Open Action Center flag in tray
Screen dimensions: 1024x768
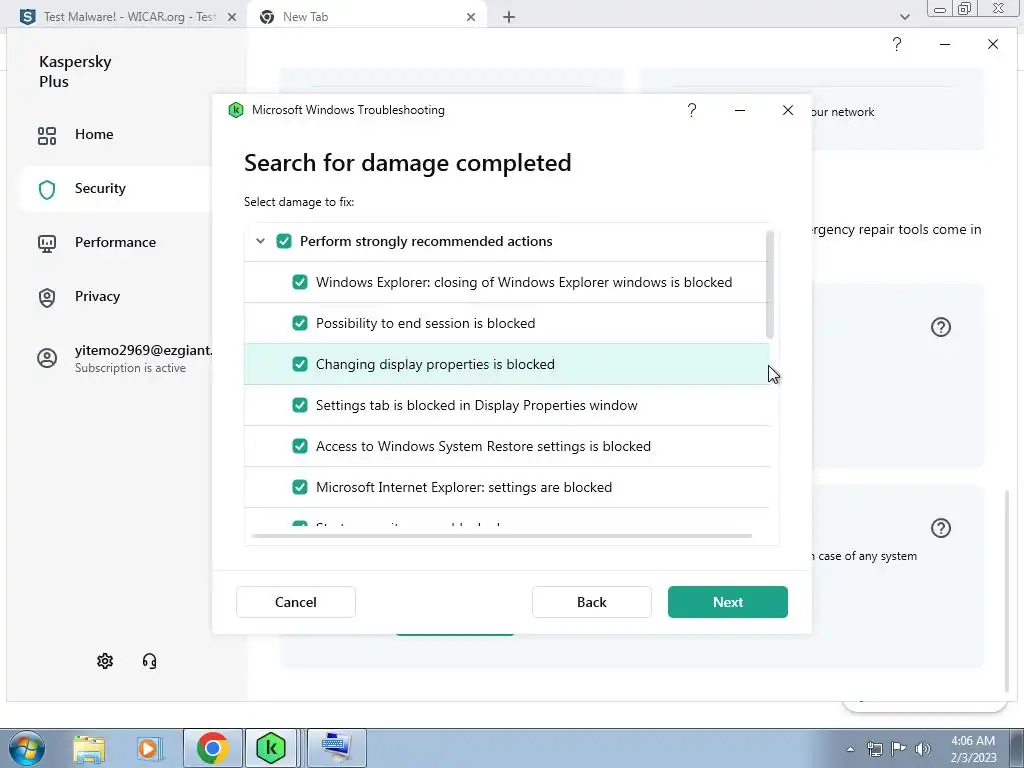click(899, 749)
